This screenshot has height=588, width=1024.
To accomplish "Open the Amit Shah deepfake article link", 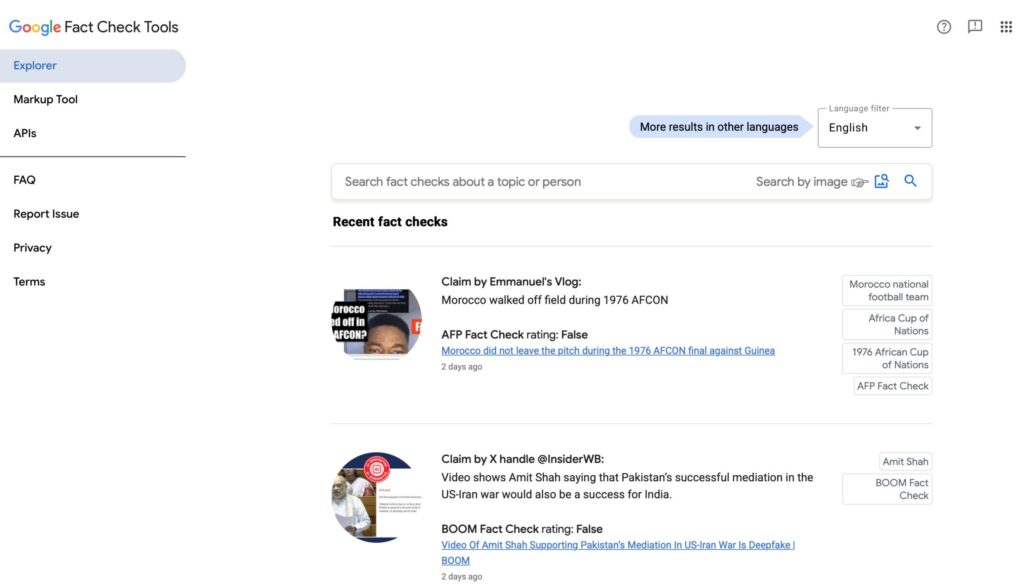I will pos(618,545).
